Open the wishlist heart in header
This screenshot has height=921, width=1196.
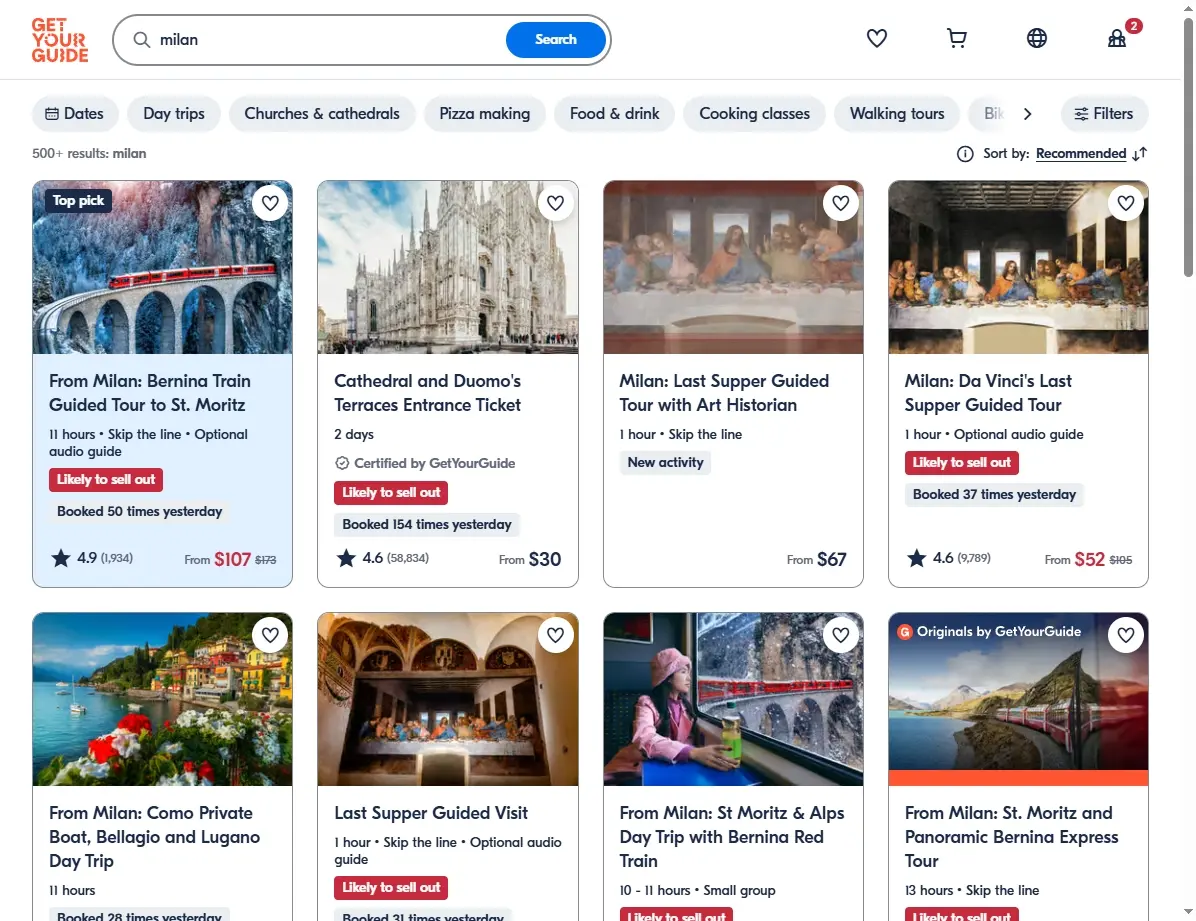[876, 38]
